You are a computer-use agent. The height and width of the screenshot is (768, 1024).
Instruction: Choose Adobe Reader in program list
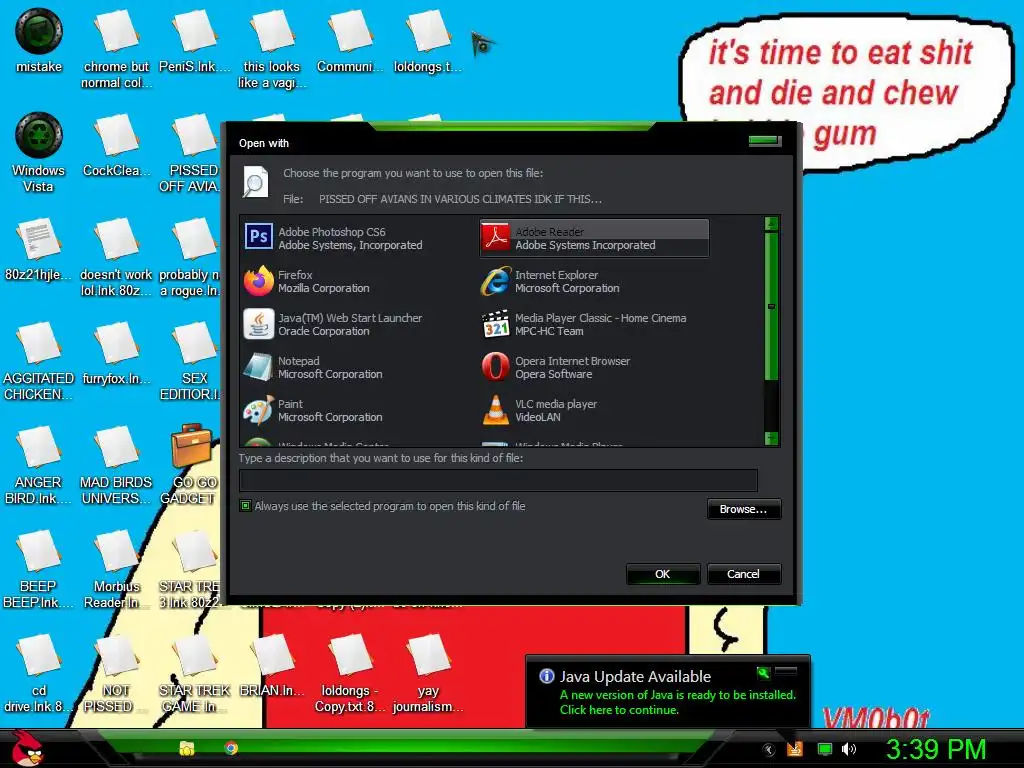tap(594, 238)
